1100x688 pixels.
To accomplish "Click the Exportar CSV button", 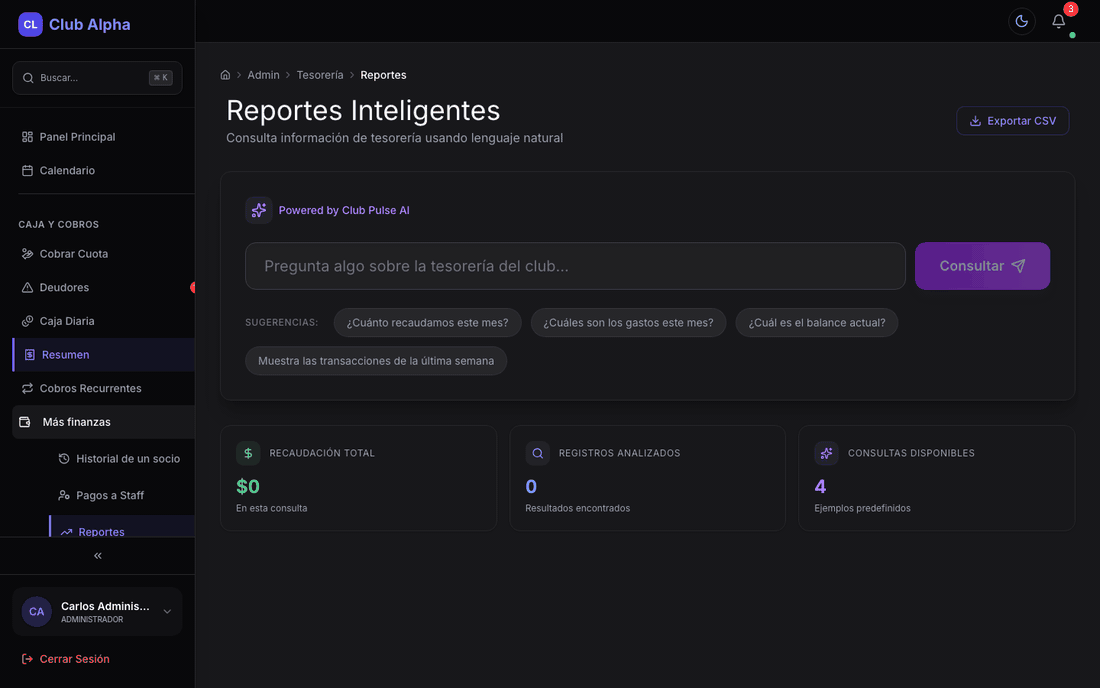I will click(1012, 121).
